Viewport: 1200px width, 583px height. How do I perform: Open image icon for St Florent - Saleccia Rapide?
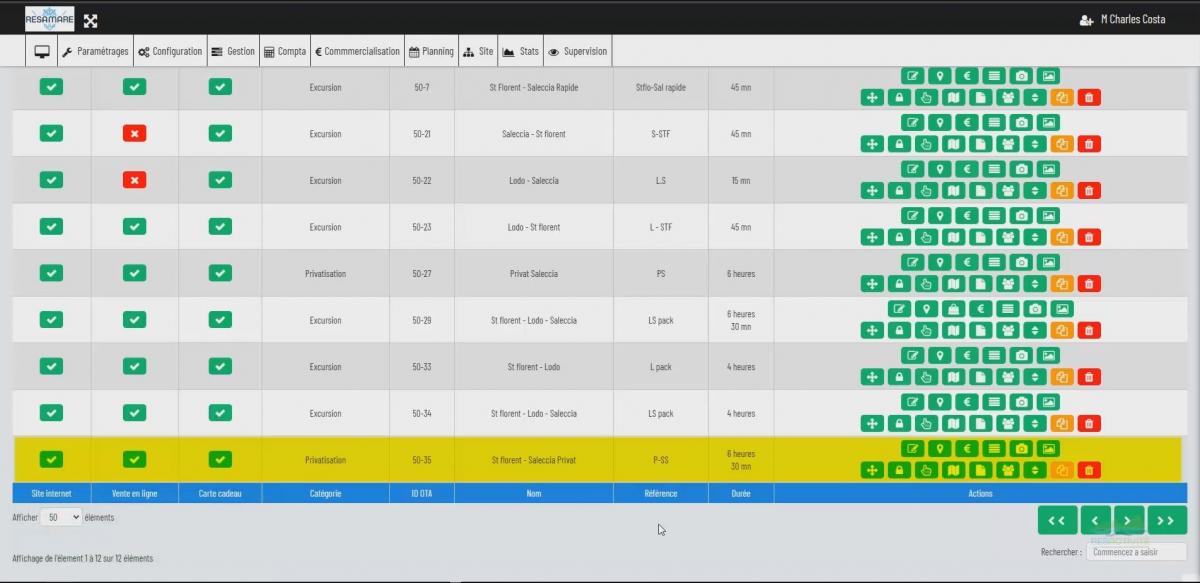click(1048, 76)
